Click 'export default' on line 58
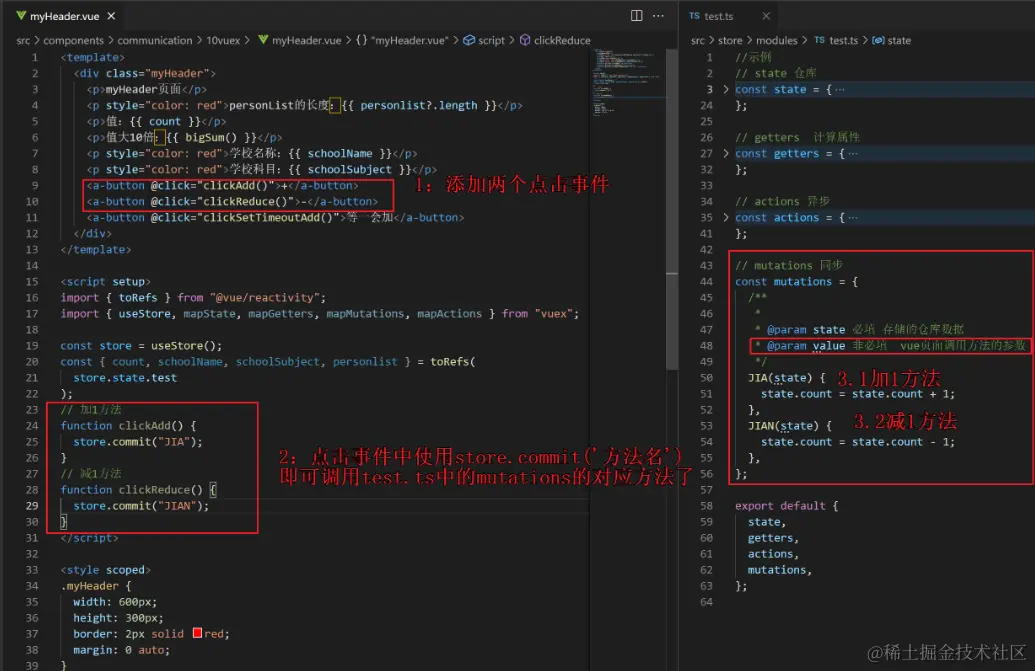Screen dimensions: 1035x671 click(x=780, y=505)
